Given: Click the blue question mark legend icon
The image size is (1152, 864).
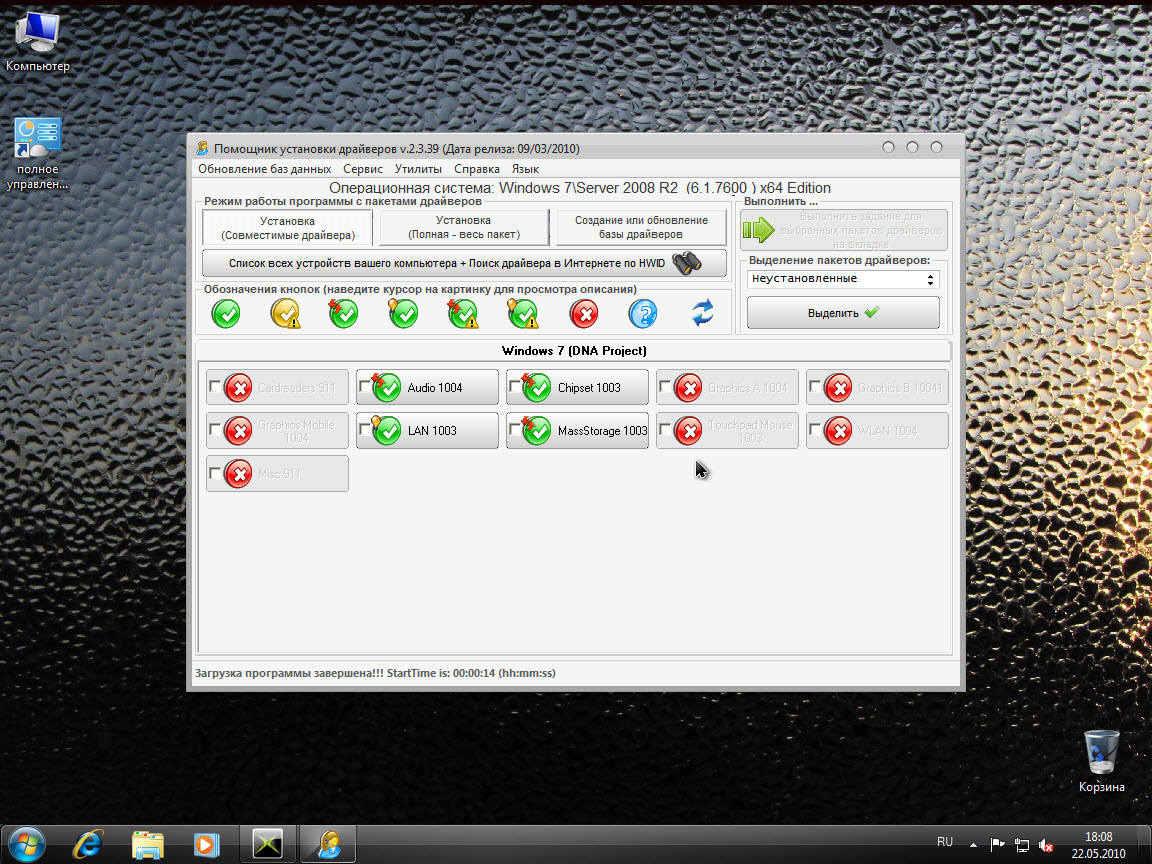Looking at the screenshot, I should pyautogui.click(x=642, y=314).
